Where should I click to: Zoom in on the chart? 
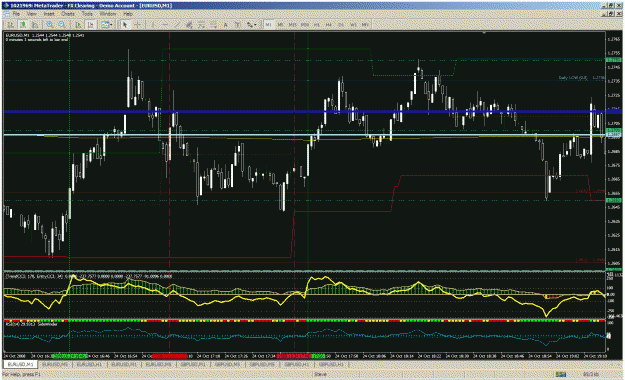[x=50, y=25]
